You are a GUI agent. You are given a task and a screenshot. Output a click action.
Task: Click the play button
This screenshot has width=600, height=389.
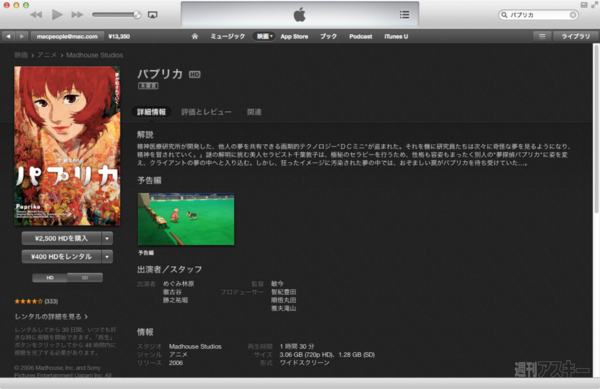57,15
